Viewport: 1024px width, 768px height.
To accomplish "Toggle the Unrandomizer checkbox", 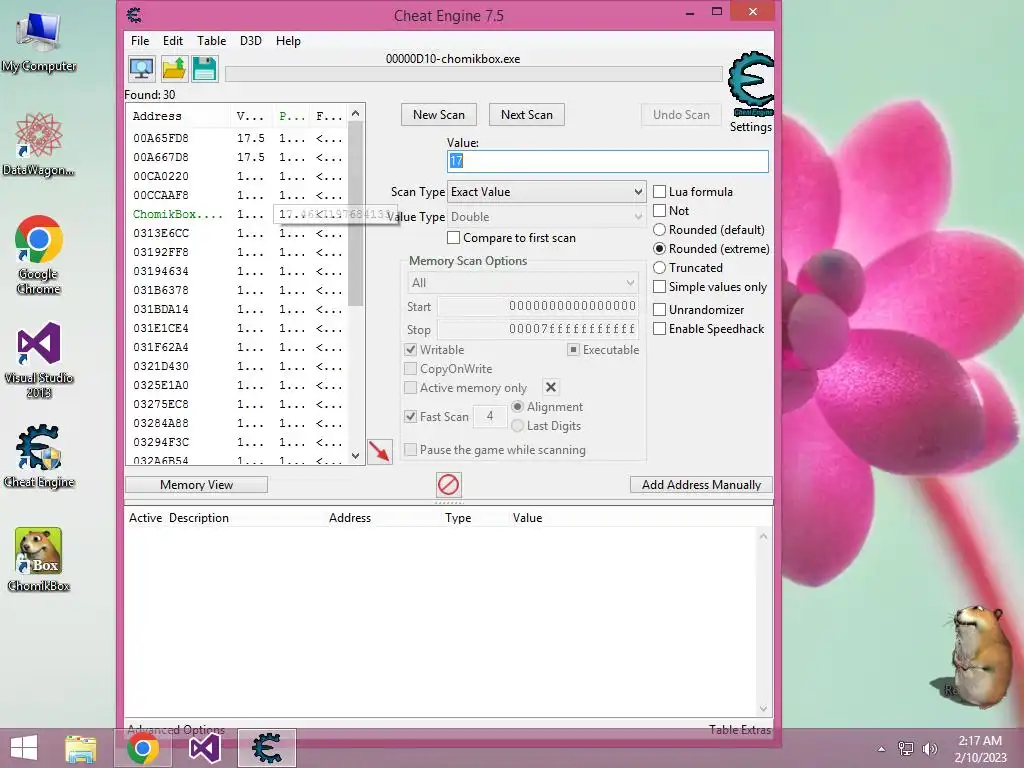I will point(660,309).
